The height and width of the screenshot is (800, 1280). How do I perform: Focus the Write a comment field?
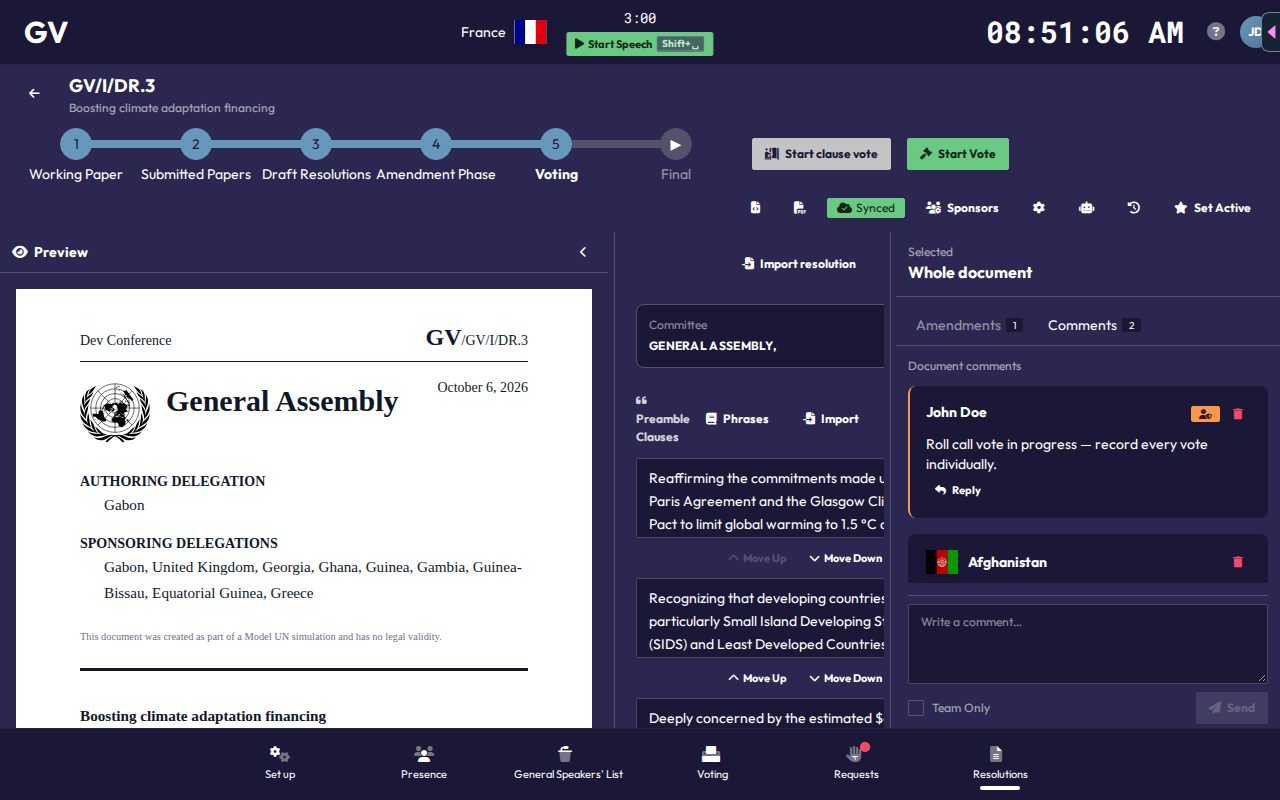1087,644
